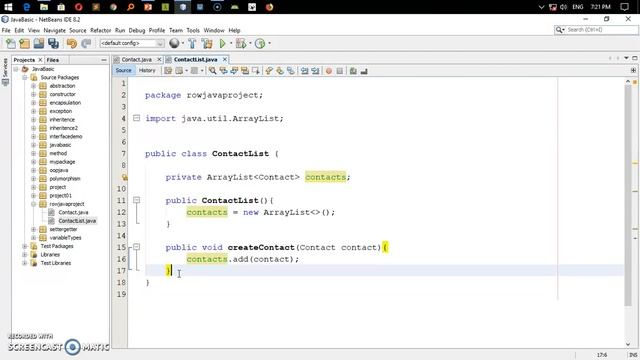
Task: Collapse the JavaBasic project node
Action: pyautogui.click(x=16, y=69)
